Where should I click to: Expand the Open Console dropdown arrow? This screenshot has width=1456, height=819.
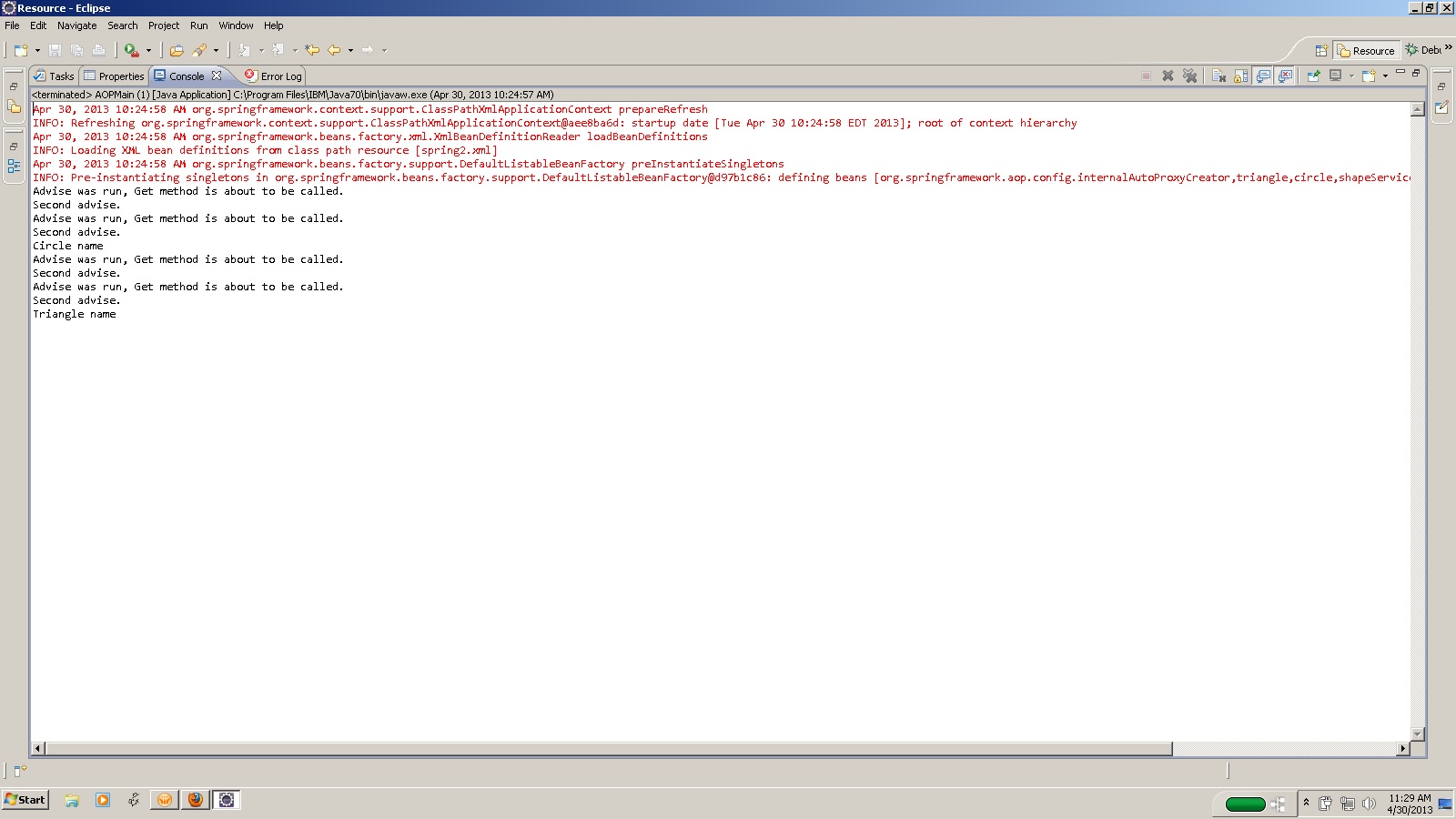tap(1385, 76)
